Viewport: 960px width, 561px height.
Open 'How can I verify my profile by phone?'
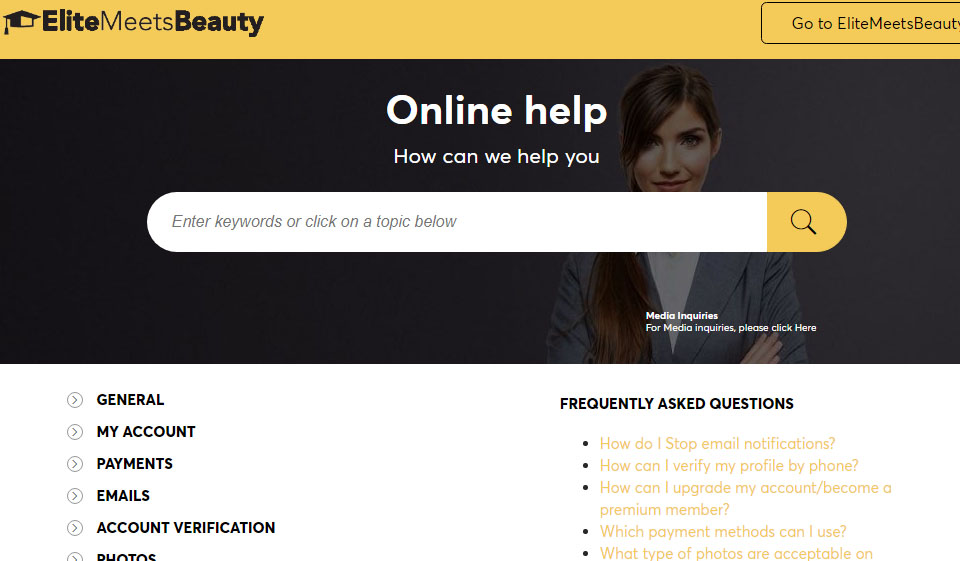729,465
